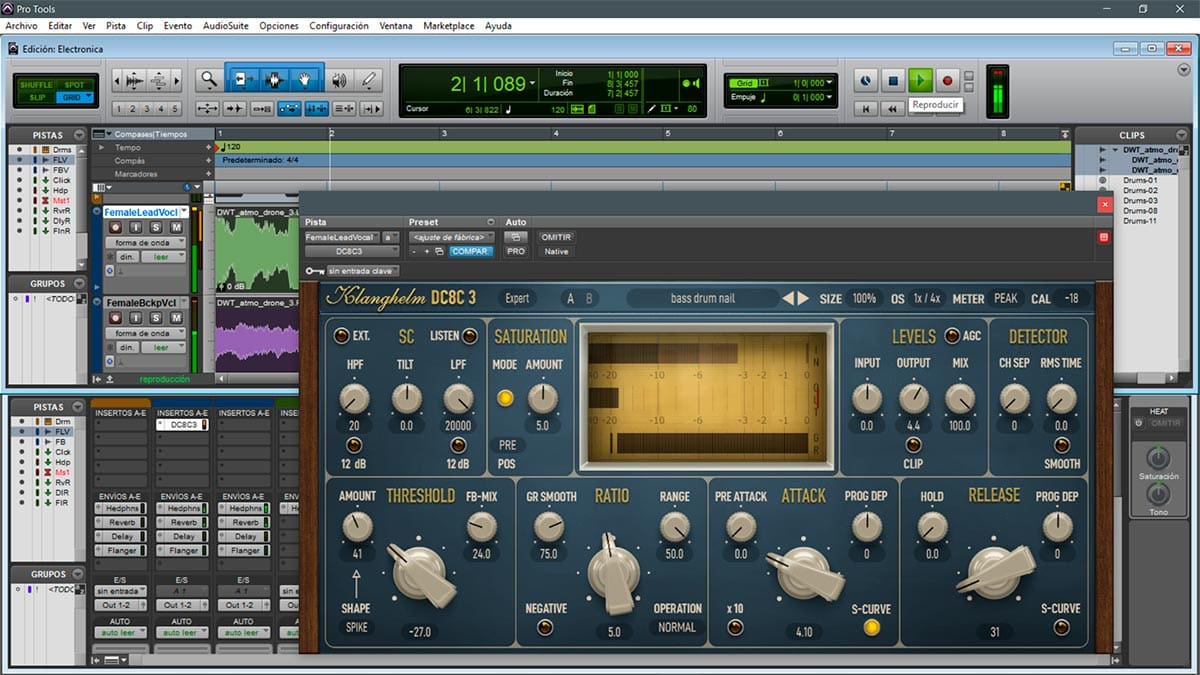Choose the Selector waveform tool
The image size is (1200, 675).
(x=274, y=80)
